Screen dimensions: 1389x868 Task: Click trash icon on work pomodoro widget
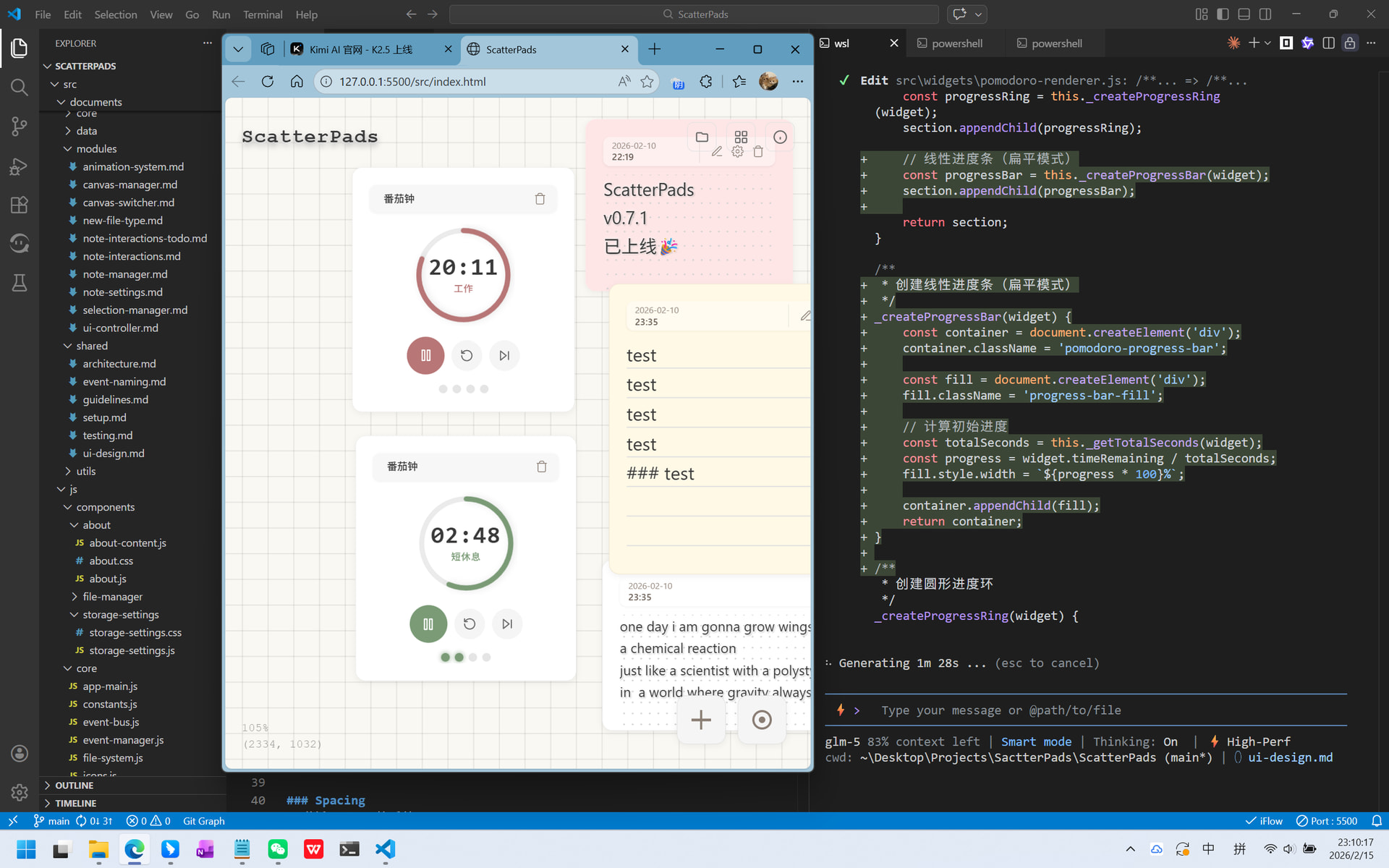tap(540, 199)
